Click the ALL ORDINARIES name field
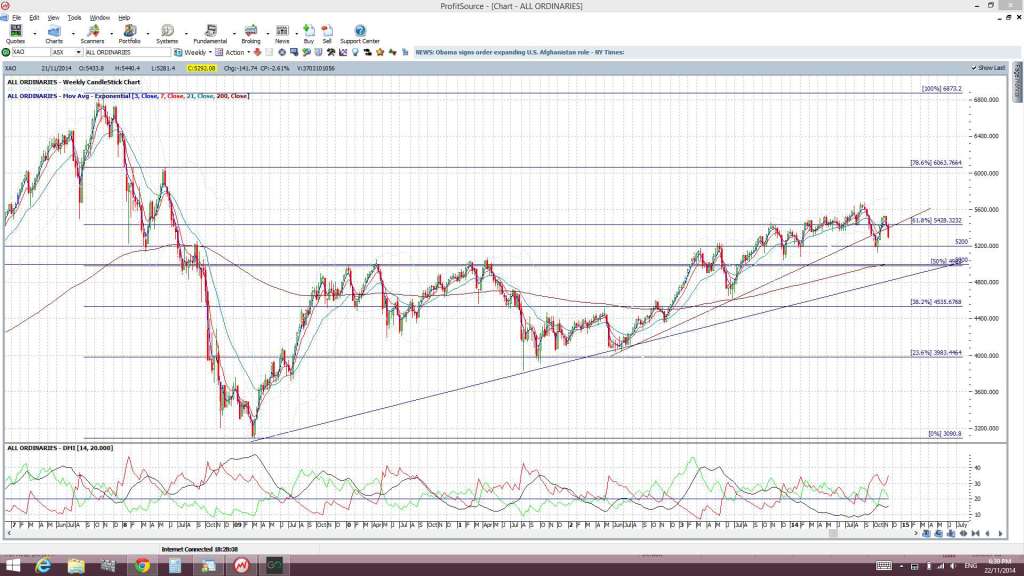This screenshot has width=1024, height=576. (x=128, y=52)
